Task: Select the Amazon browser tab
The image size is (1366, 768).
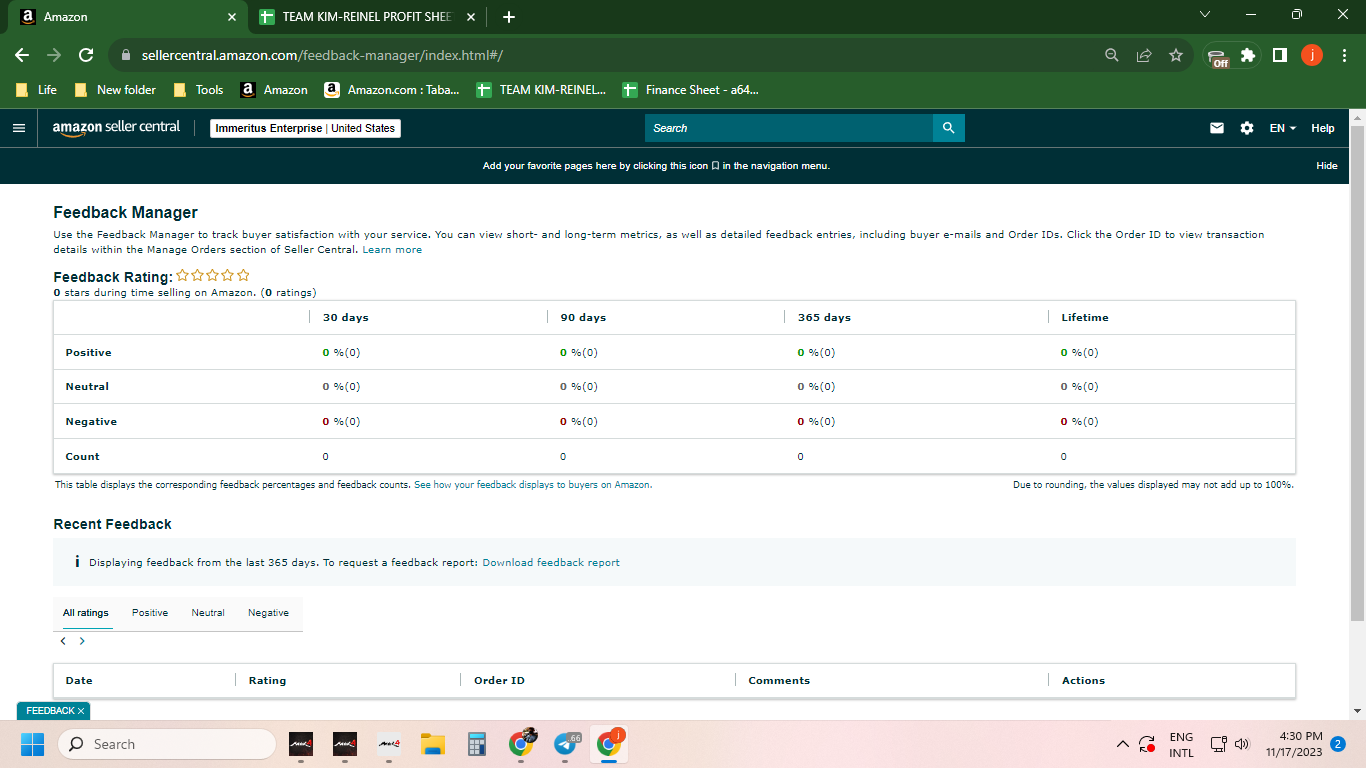Action: click(x=129, y=17)
